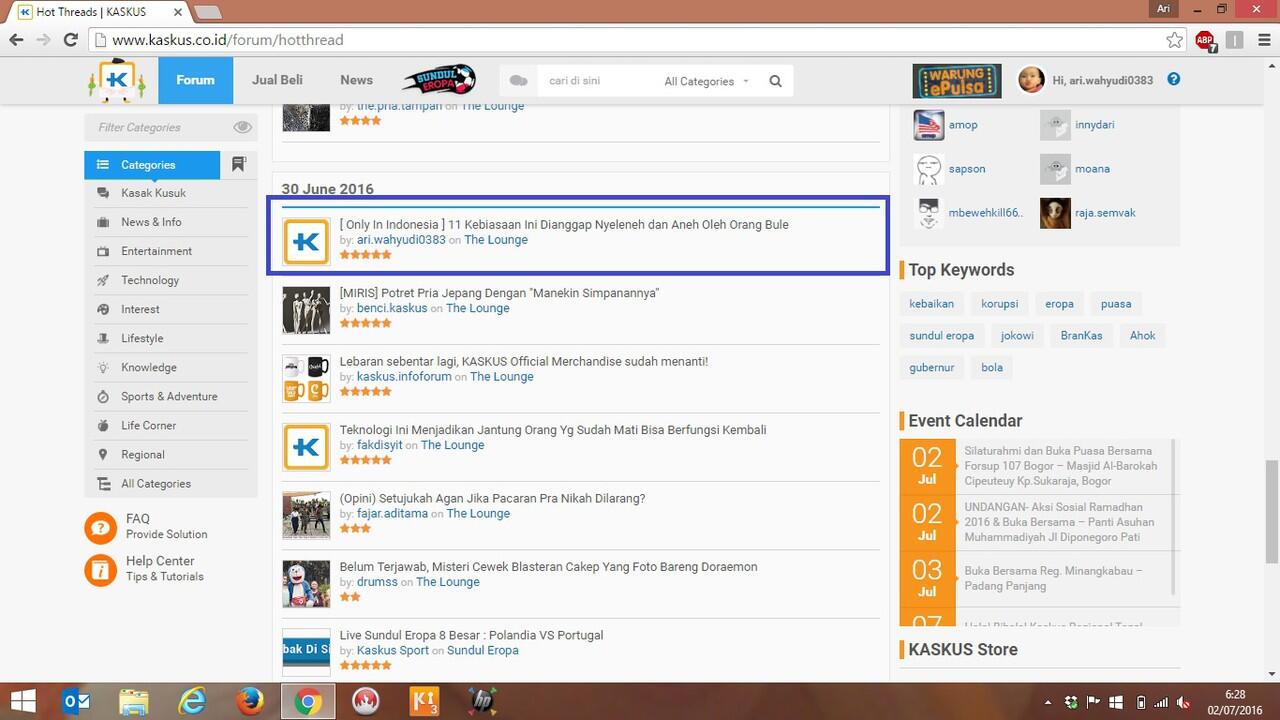
Task: Open the FAQ orange icon
Action: (101, 526)
